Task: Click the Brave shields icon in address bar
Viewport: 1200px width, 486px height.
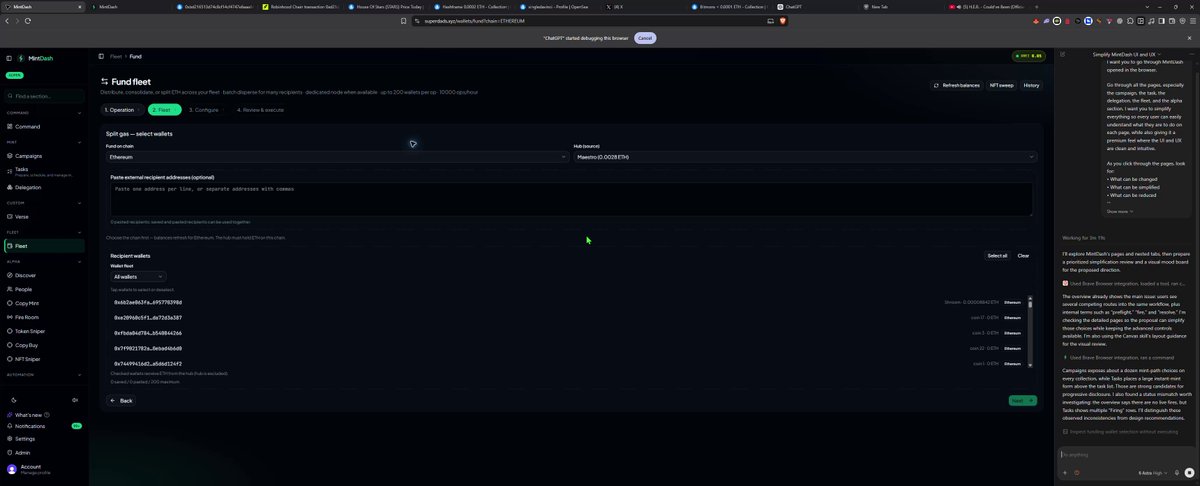Action: click(x=783, y=20)
